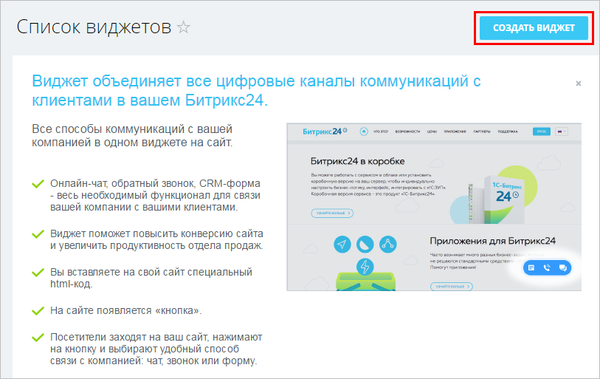Click the text 'Все способы коммуникаций с вашей компанией'

click(x=132, y=136)
